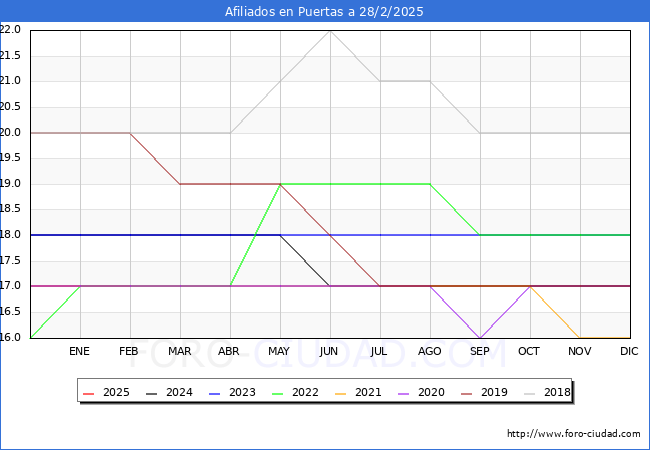Click the ENE month axis label
This screenshot has height=450, width=650.
click(x=79, y=351)
